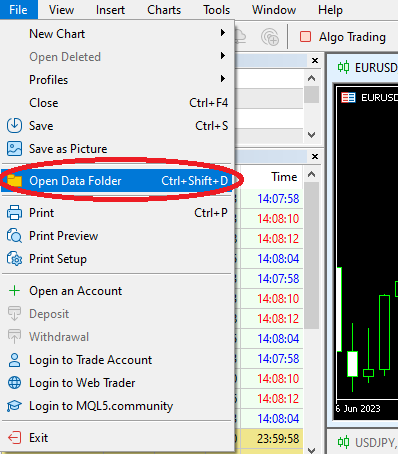Viewport: 398px width, 454px height.
Task: Open the Window menu
Action: click(x=274, y=10)
